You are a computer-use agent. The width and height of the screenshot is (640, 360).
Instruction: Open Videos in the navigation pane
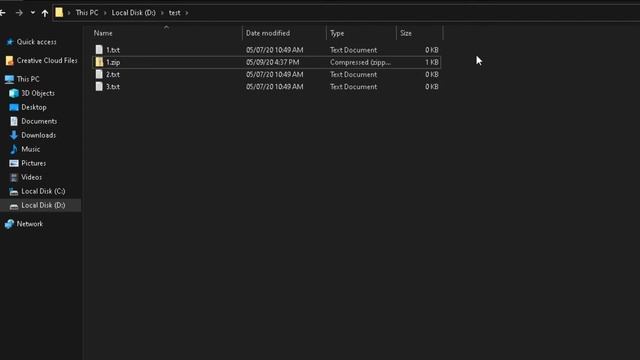pyautogui.click(x=31, y=177)
